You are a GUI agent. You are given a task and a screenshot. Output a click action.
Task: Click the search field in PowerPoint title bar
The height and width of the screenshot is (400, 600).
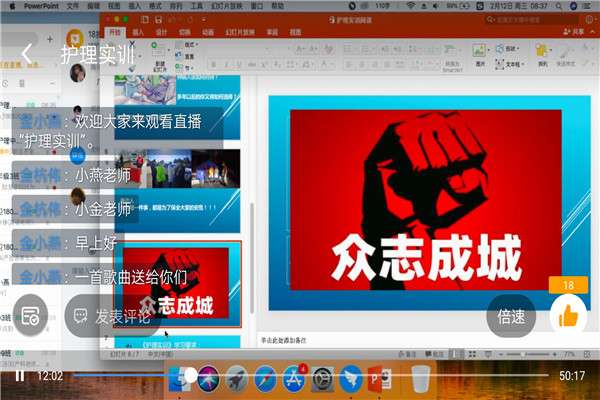tap(532, 20)
